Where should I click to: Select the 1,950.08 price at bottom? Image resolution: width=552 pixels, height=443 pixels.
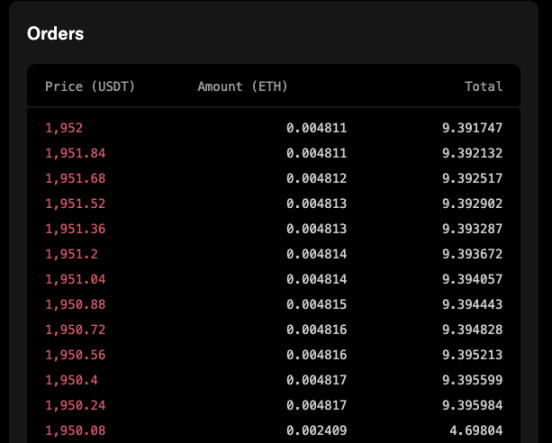tap(75, 431)
